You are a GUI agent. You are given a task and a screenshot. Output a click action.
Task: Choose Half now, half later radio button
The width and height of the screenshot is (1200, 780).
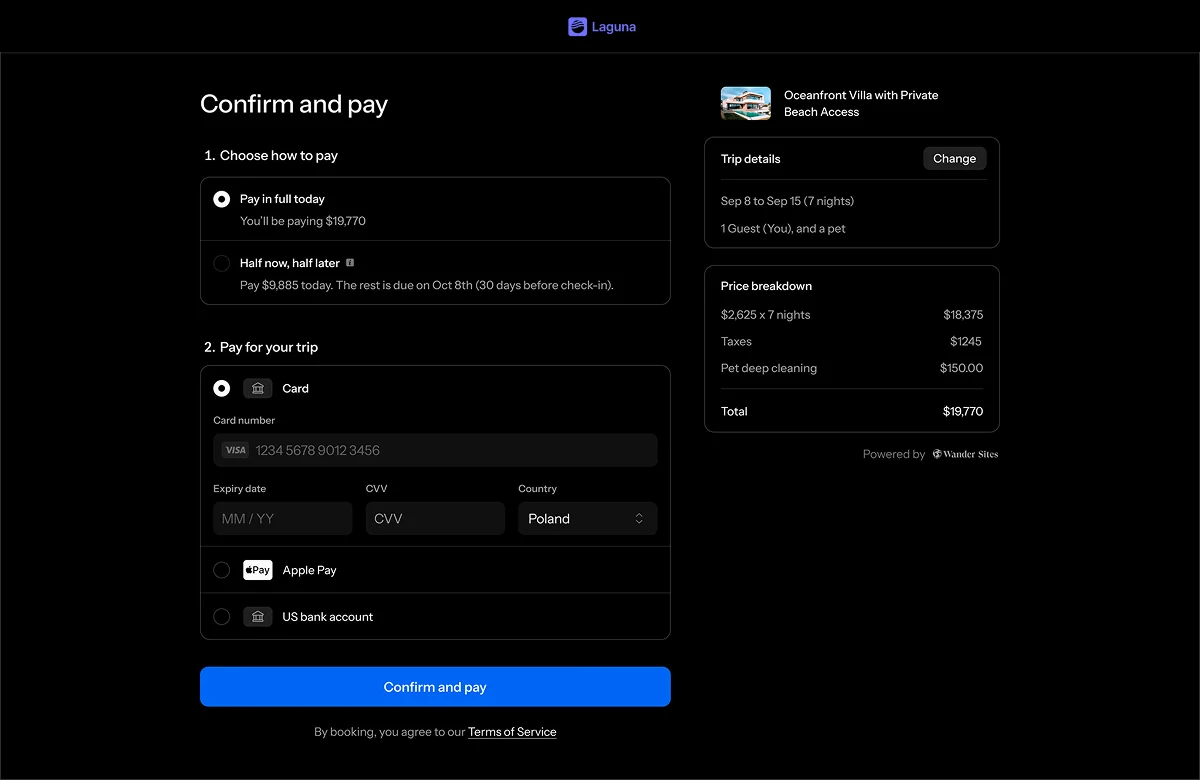[x=222, y=263]
